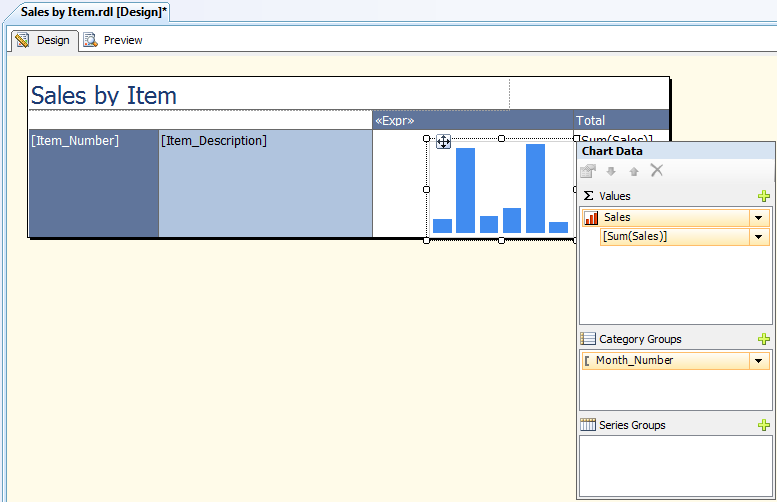Image resolution: width=777 pixels, height=502 pixels.
Task: Add a new Category Group
Action: [x=764, y=340]
